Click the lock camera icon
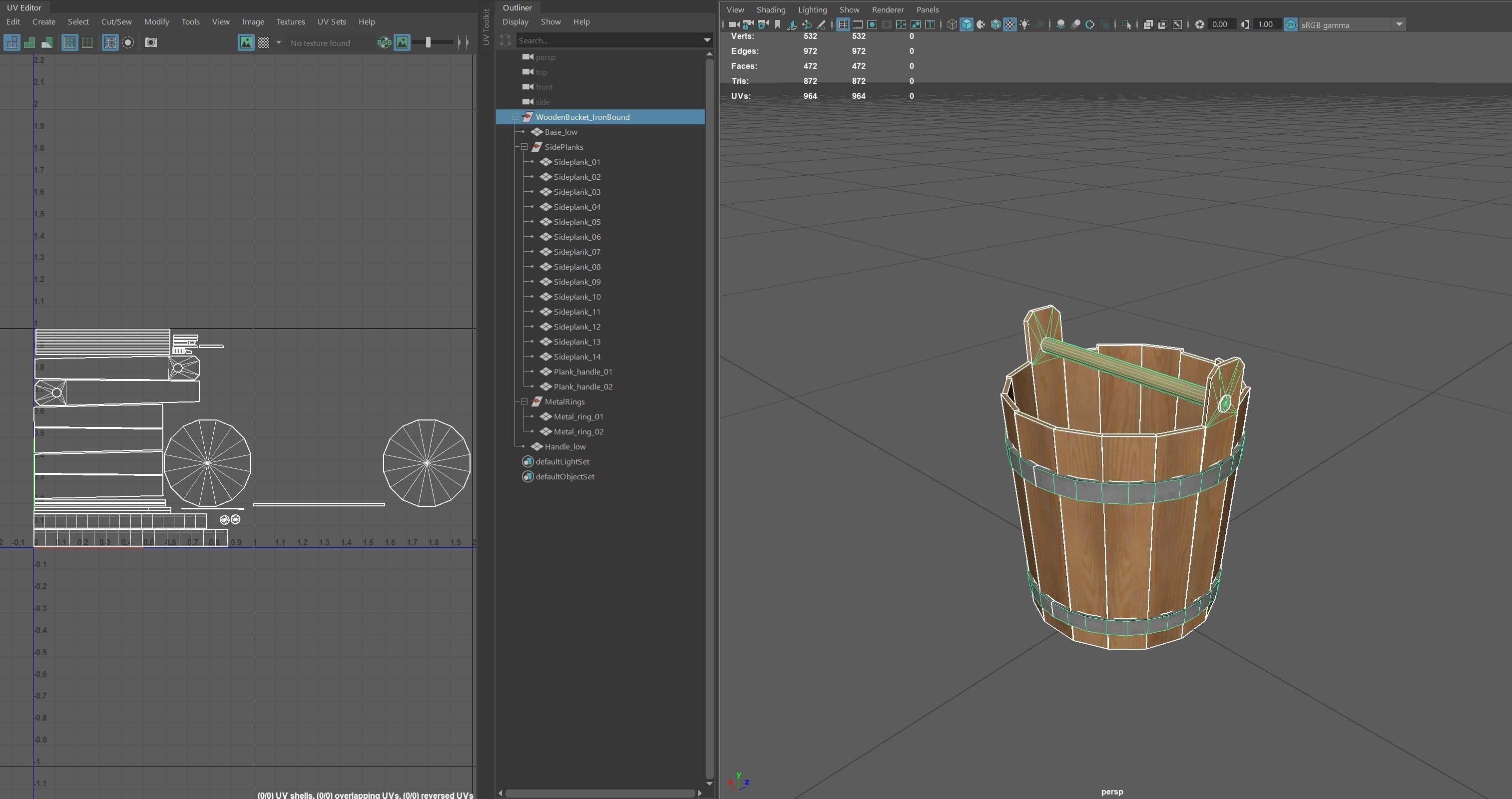This screenshot has height=799, width=1512. coord(748,24)
